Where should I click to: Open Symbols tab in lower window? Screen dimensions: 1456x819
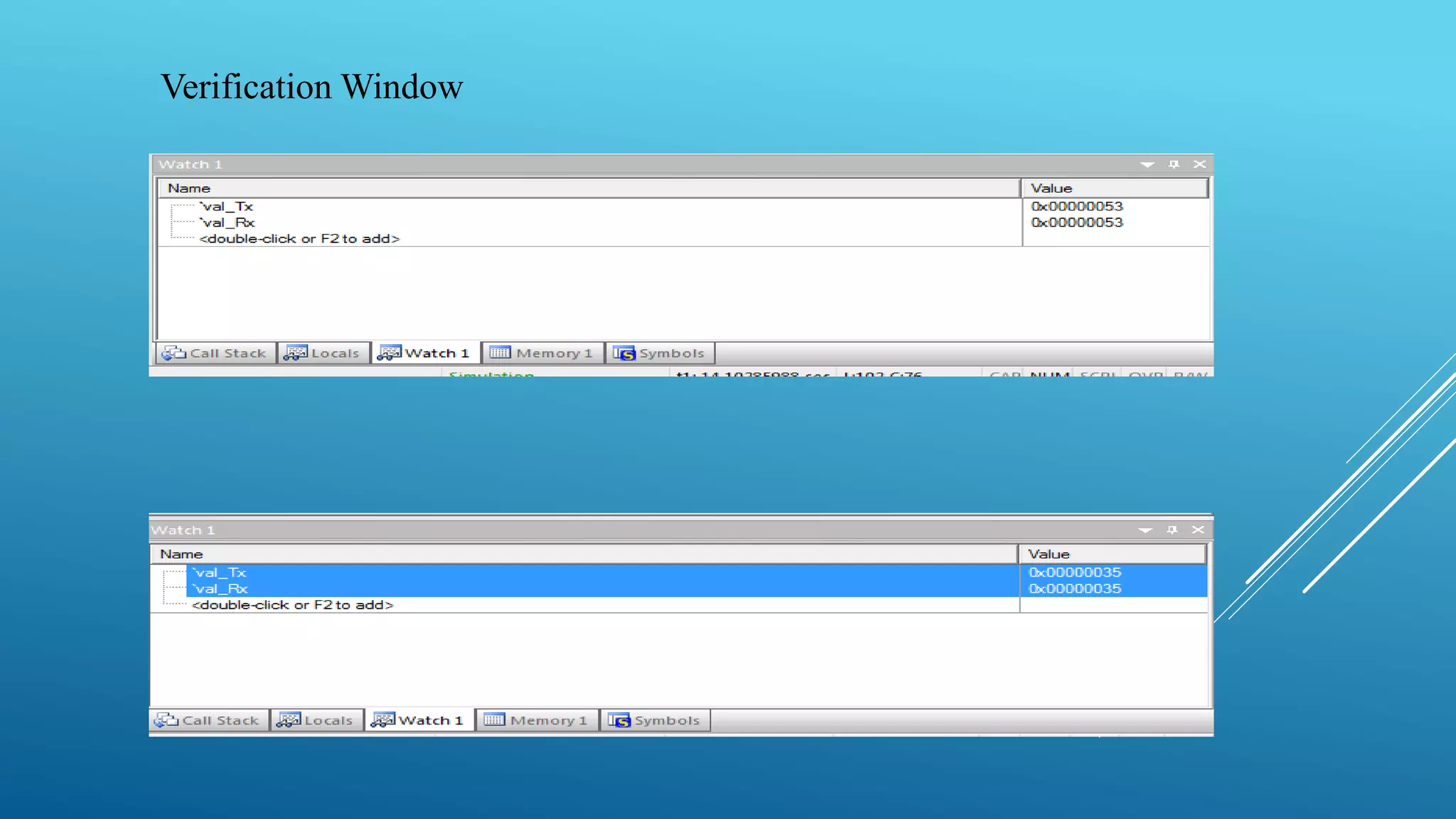pyautogui.click(x=655, y=720)
